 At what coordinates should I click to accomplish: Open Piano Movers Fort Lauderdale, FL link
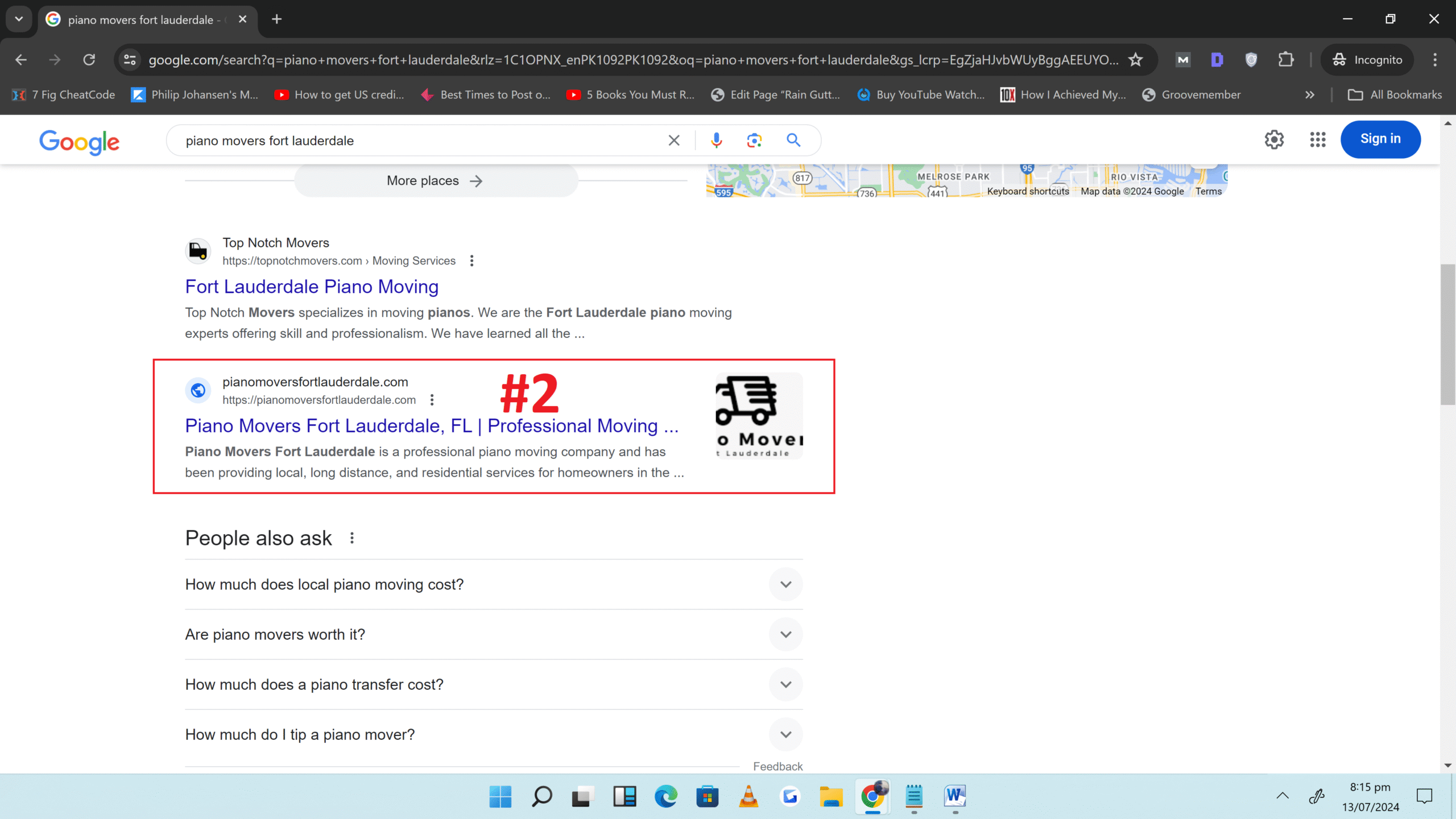432,426
